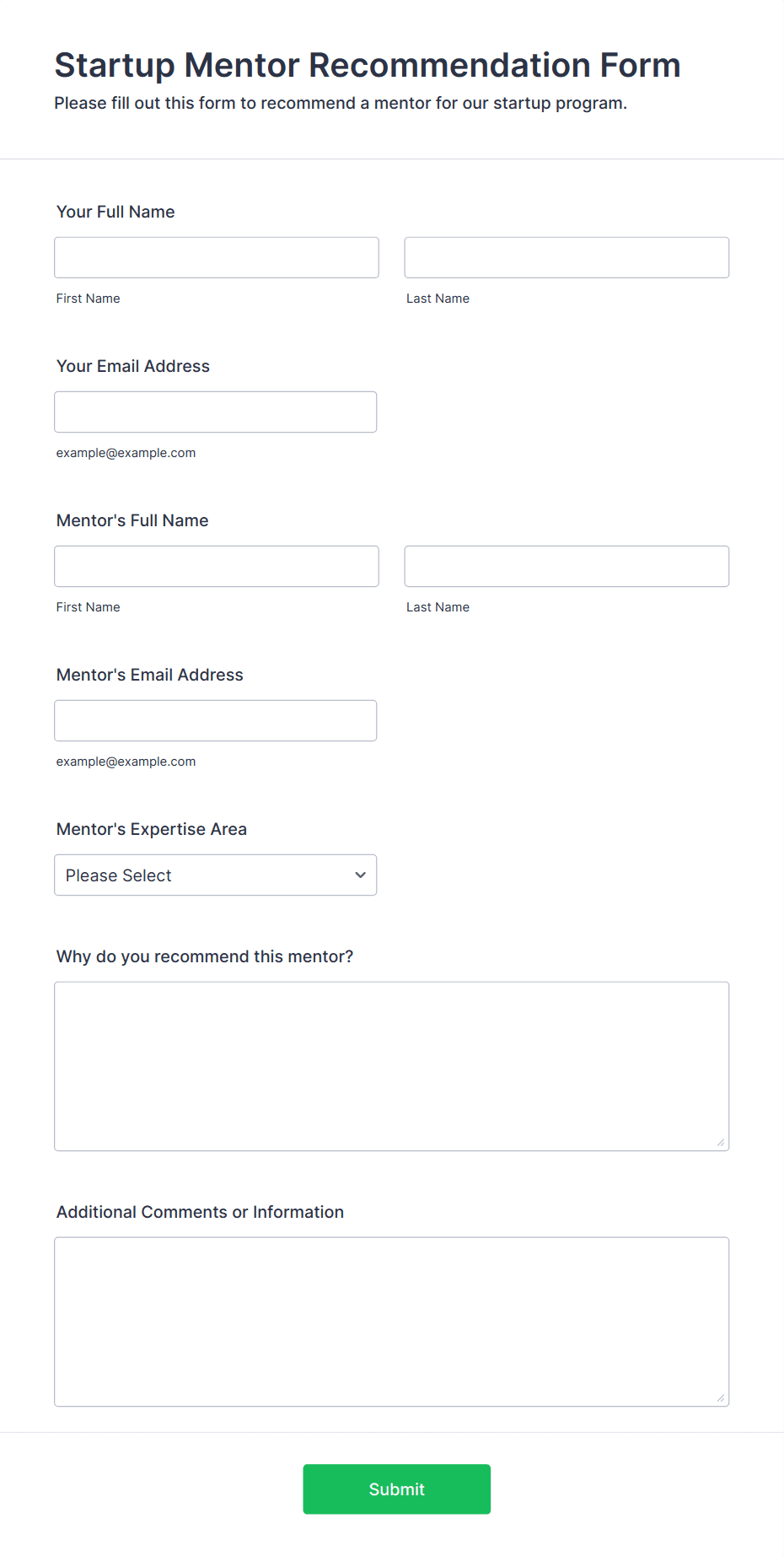Click the Mentor's Expertise Area label
Viewport: 784px width, 1556px height.
152,829
